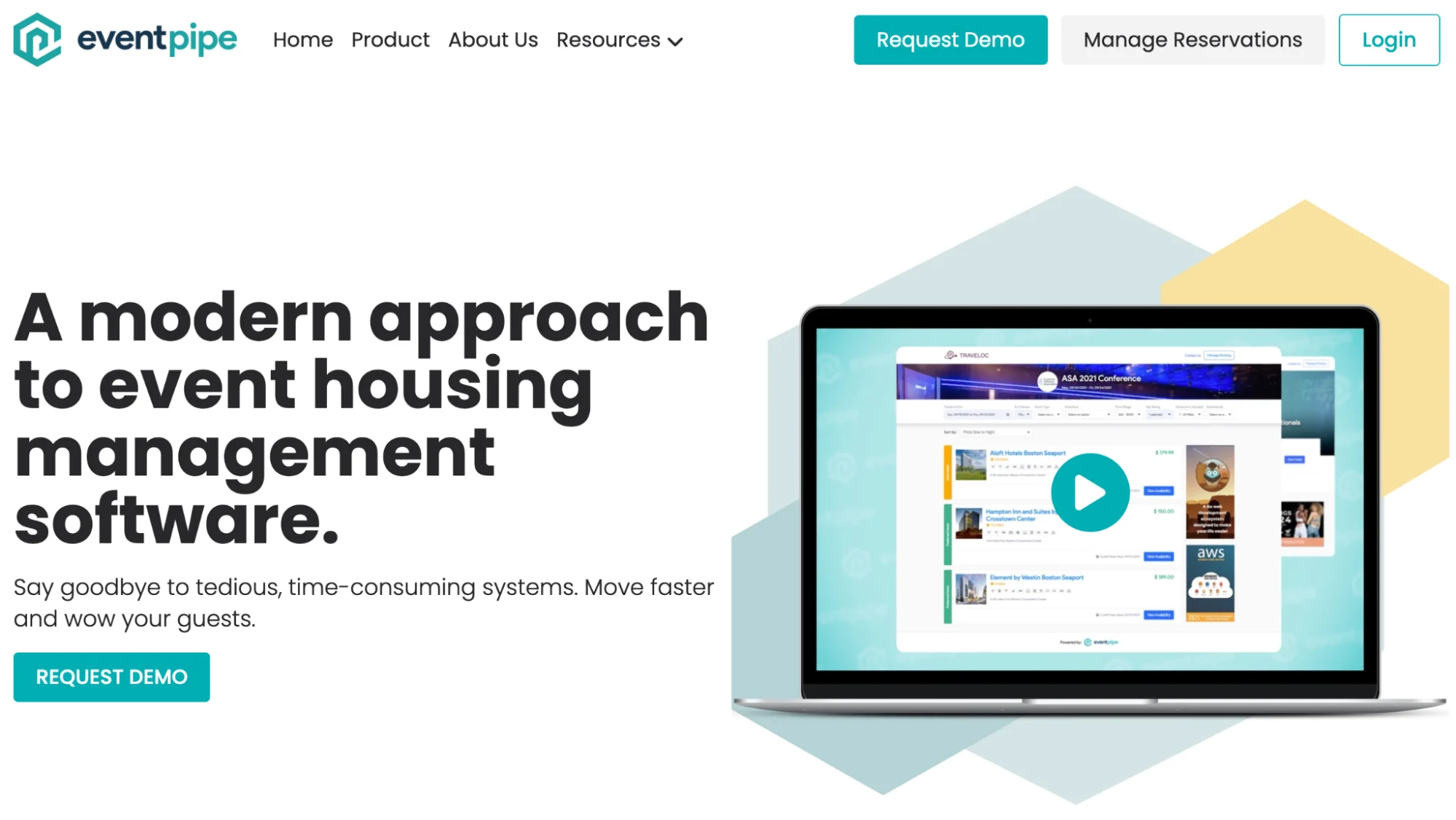The image size is (1456, 820).
Task: Click the Product menu item
Action: 389,40
